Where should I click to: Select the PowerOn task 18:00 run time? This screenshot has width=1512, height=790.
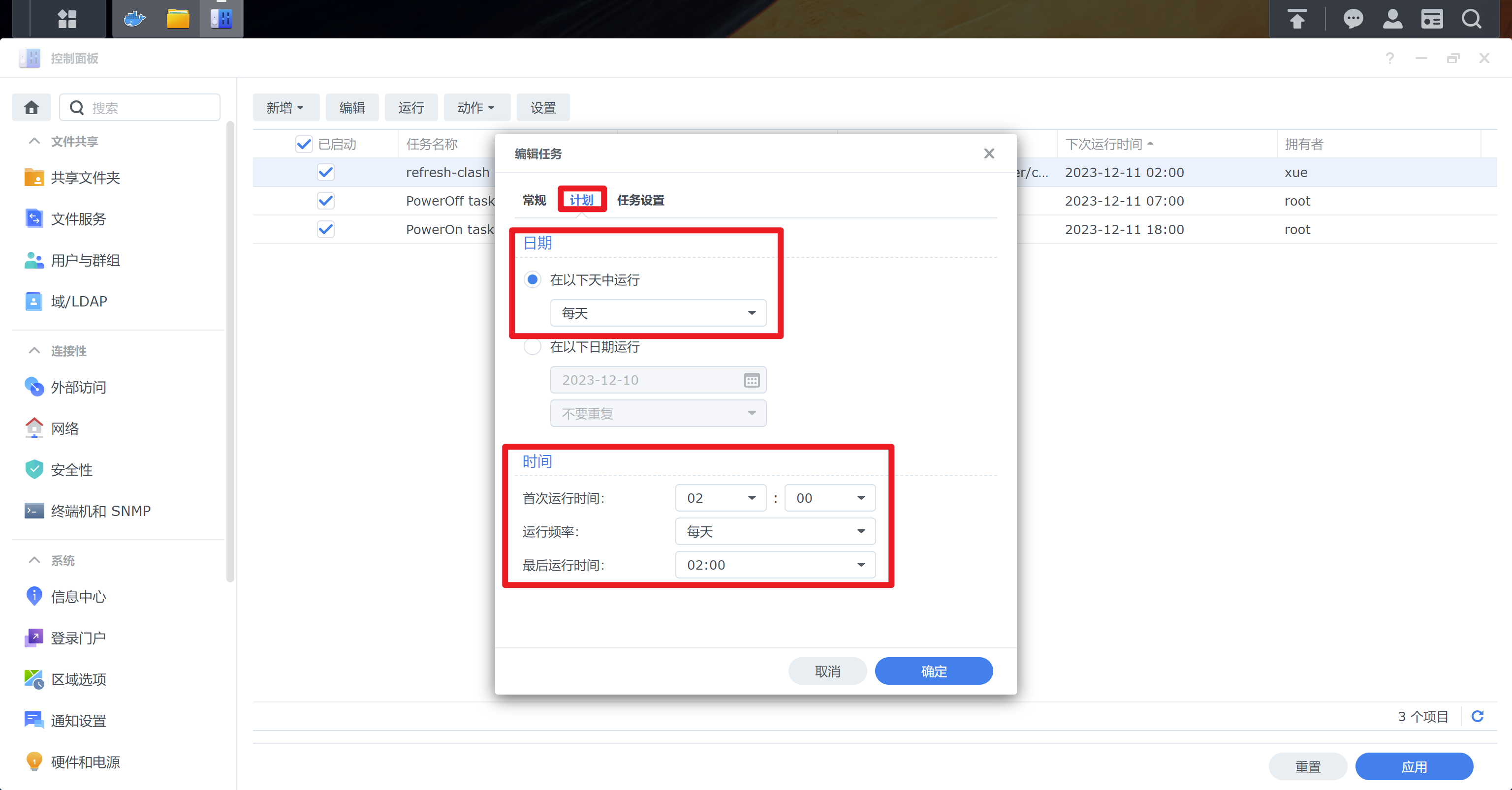(x=1124, y=229)
